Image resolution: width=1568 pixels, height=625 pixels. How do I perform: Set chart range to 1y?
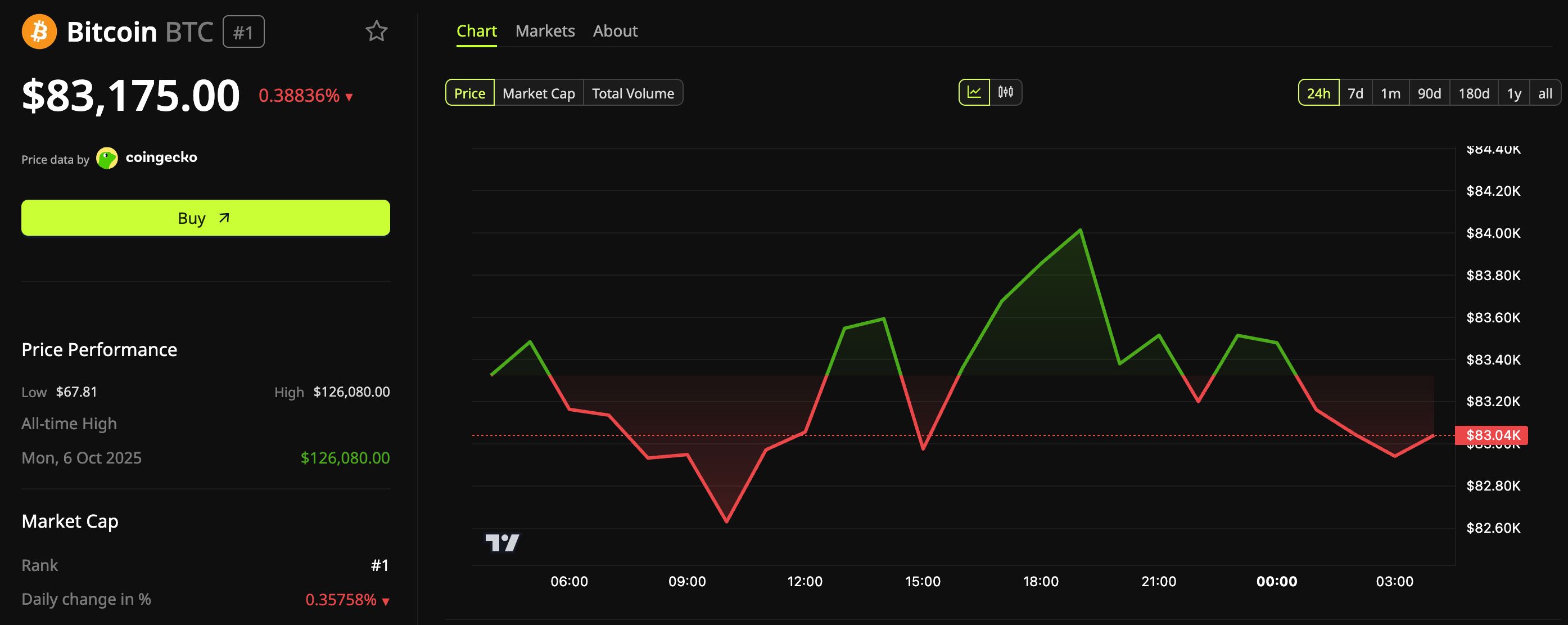1514,93
